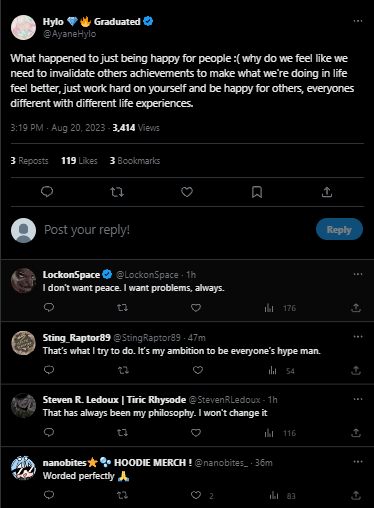The height and width of the screenshot is (508, 374).
Task: Bookmark the main post
Action: point(257,192)
